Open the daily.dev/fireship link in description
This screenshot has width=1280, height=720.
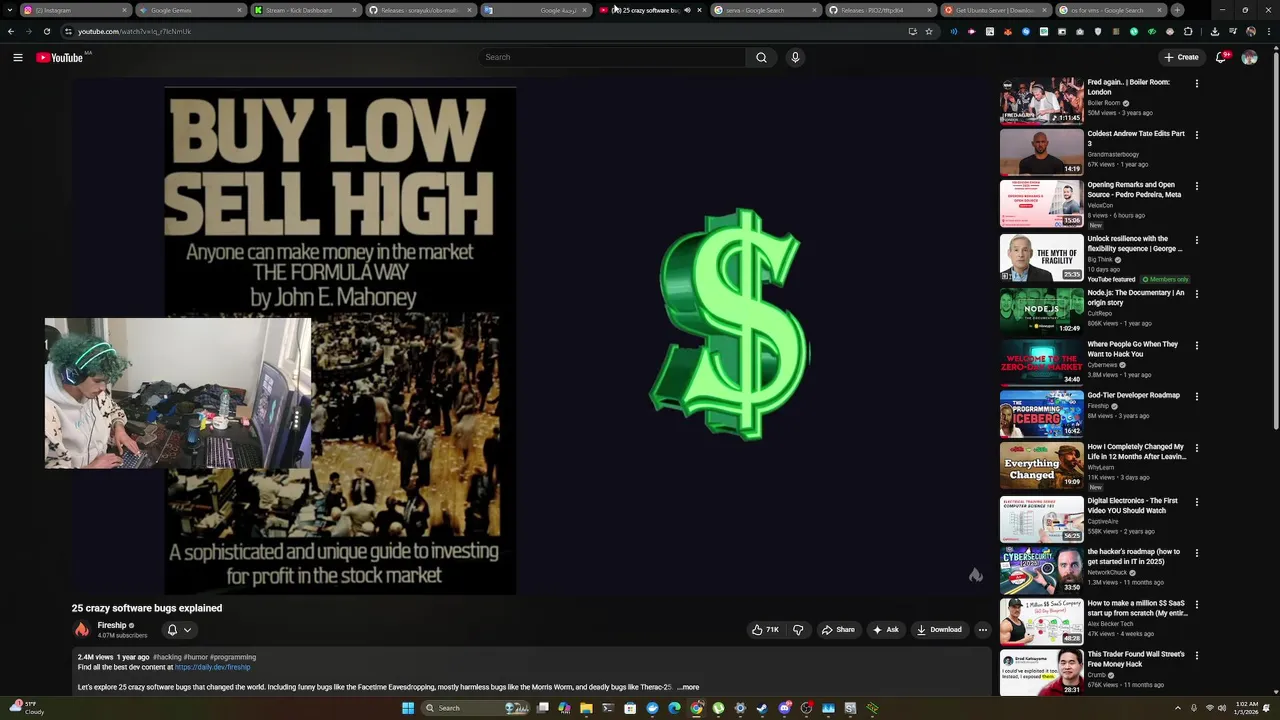pos(213,667)
